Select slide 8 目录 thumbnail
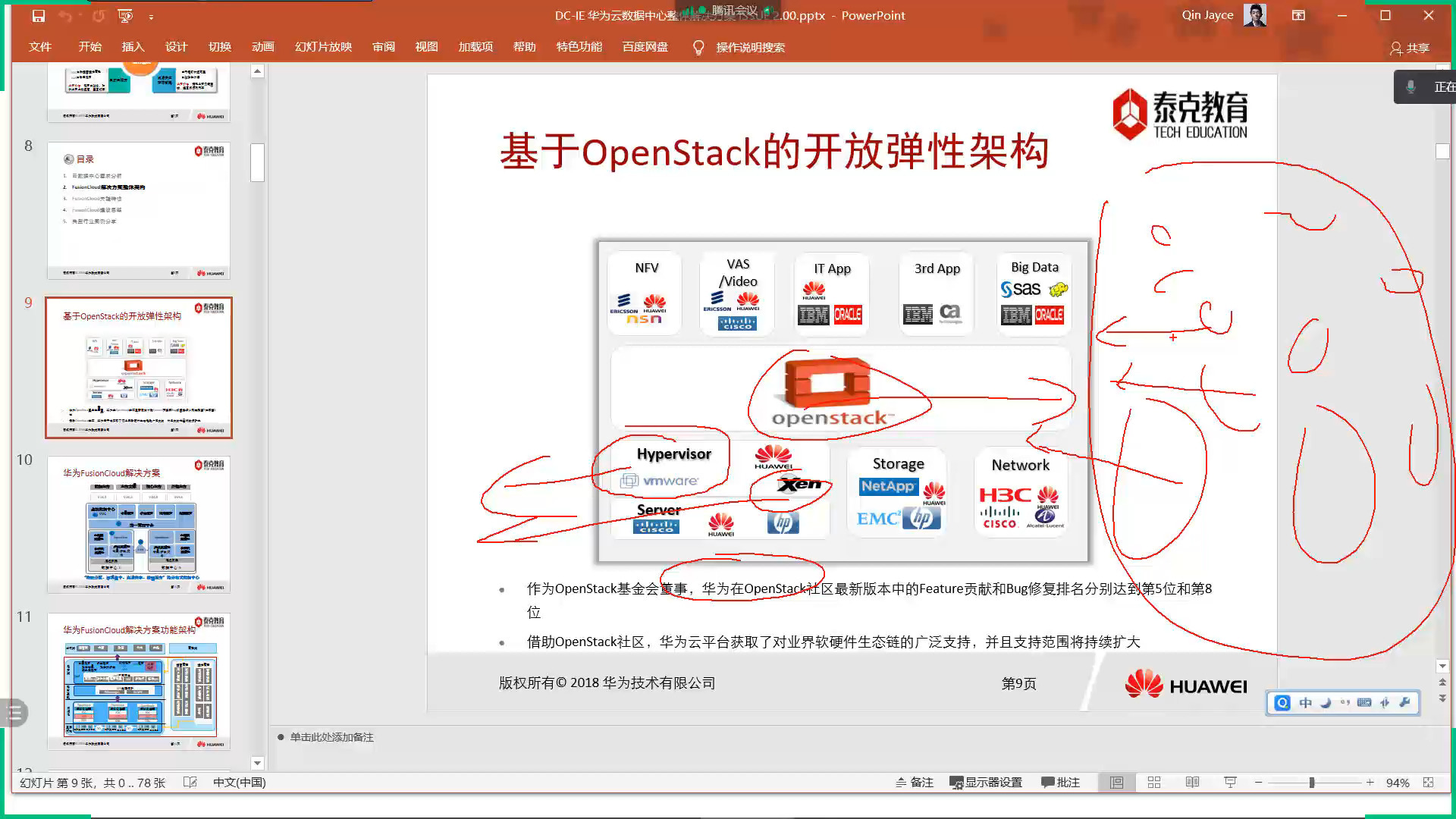The image size is (1456, 819). coord(139,210)
